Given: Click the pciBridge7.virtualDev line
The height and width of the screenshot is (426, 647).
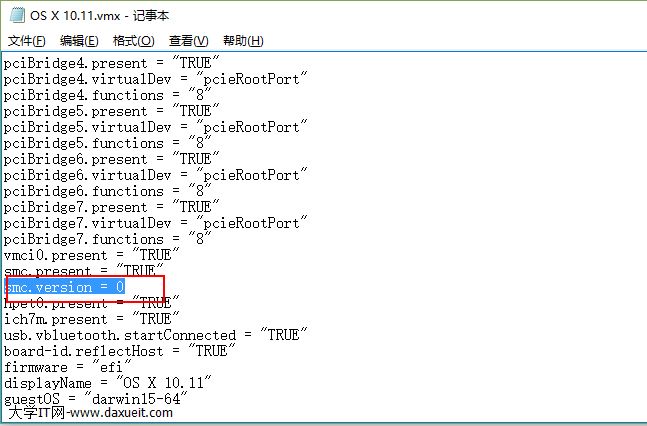Looking at the screenshot, I should point(156,223).
